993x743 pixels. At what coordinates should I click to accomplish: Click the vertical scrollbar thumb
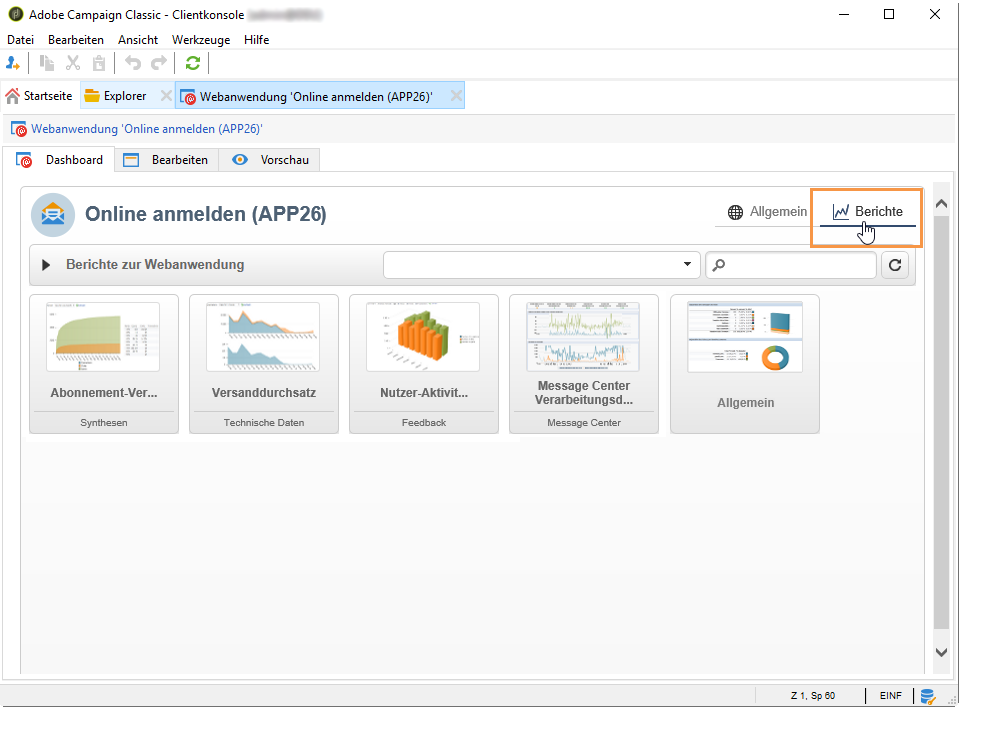[x=941, y=422]
